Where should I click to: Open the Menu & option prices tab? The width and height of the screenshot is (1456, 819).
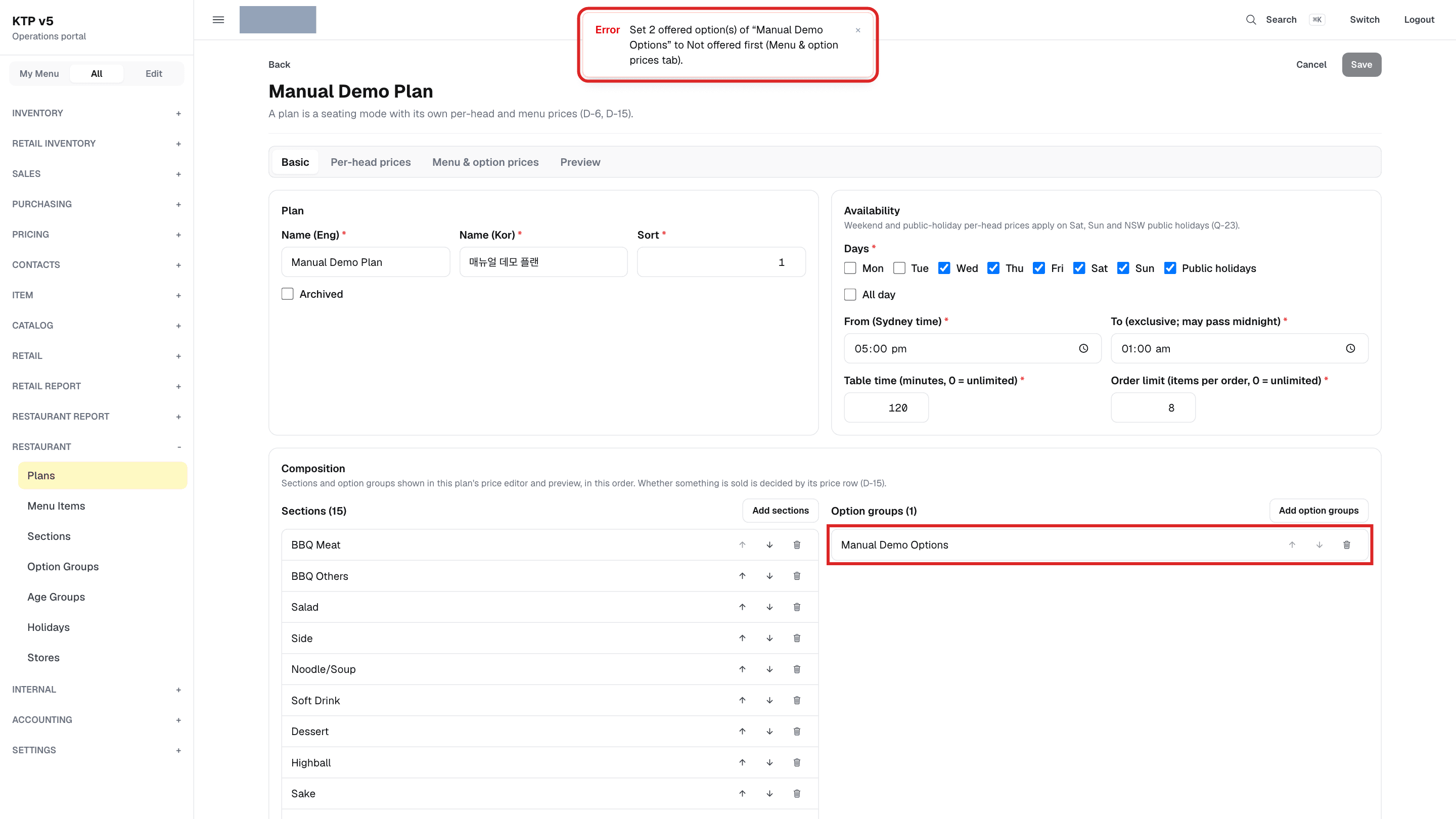tap(485, 162)
